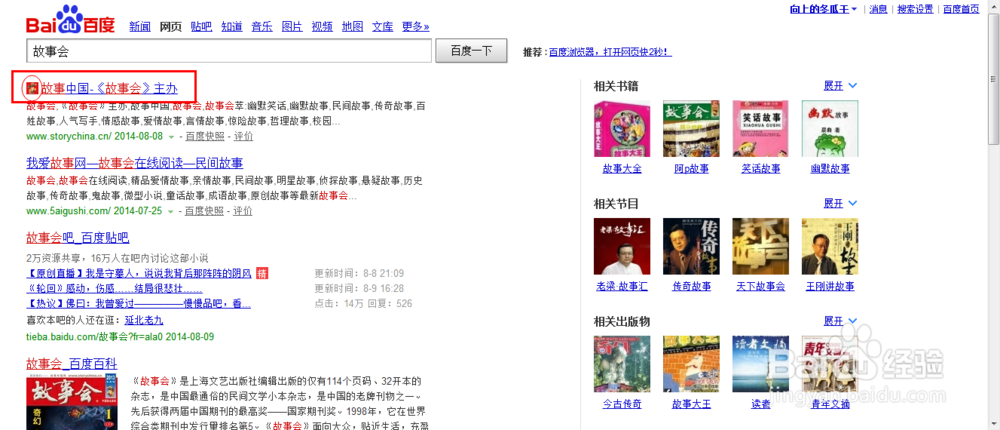Click the 故事大全 book cover
This screenshot has height=430, width=1000.
622,128
